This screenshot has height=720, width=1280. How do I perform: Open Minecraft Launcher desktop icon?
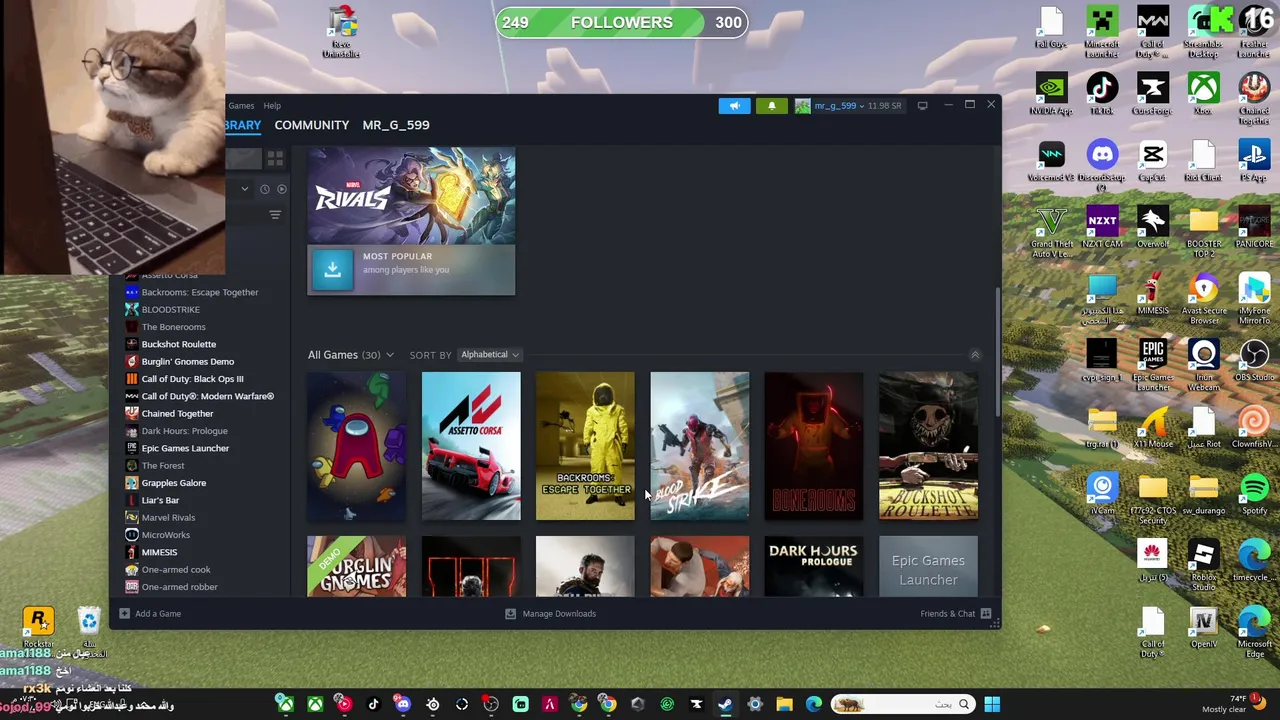[x=1102, y=32]
